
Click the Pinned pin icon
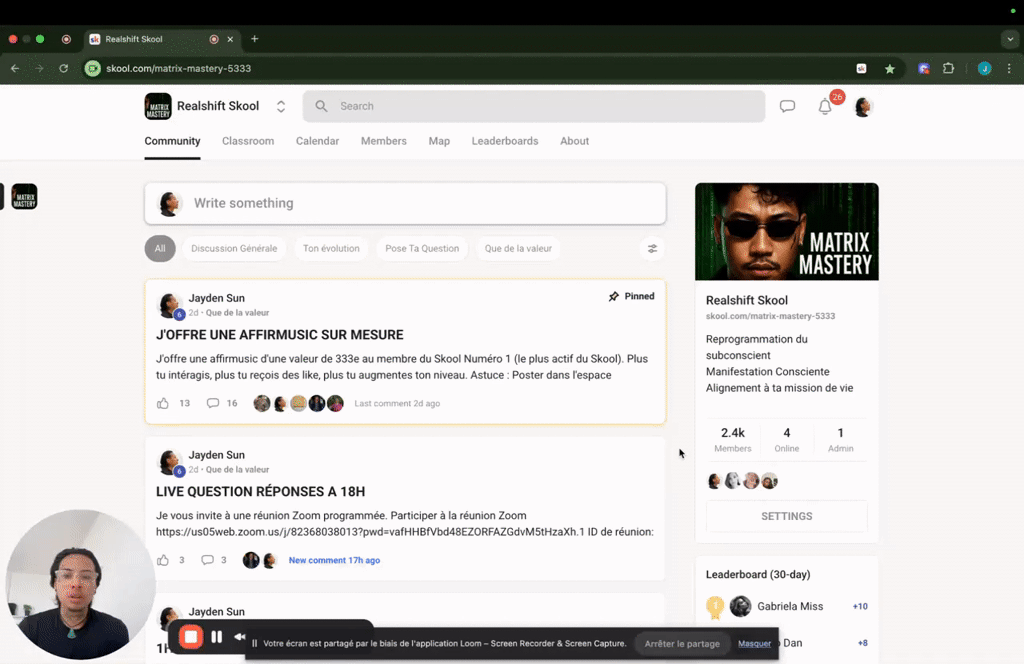(613, 296)
